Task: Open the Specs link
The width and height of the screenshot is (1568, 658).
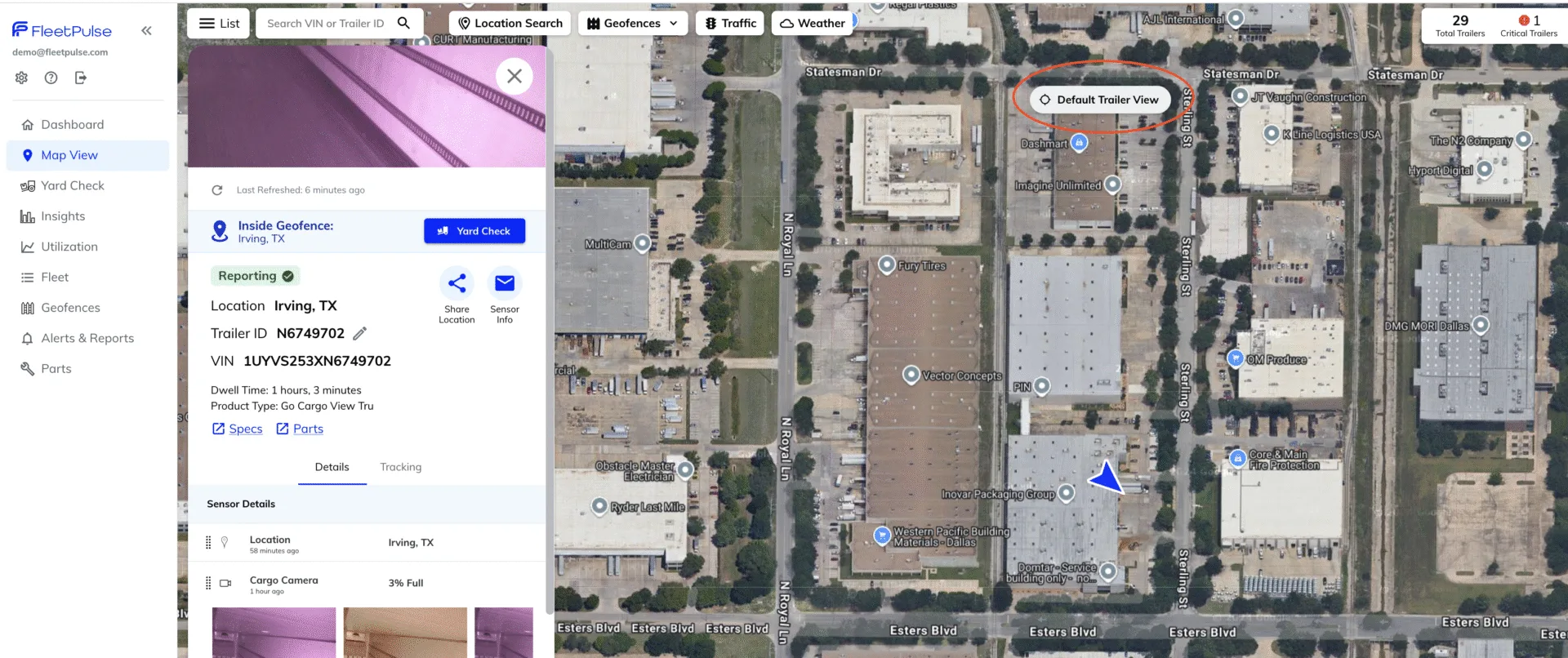Action: click(x=238, y=429)
